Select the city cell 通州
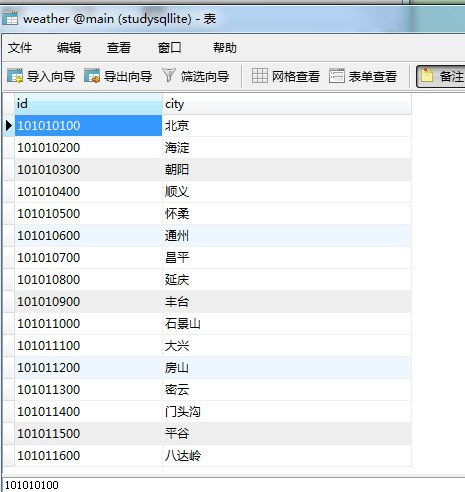 287,236
